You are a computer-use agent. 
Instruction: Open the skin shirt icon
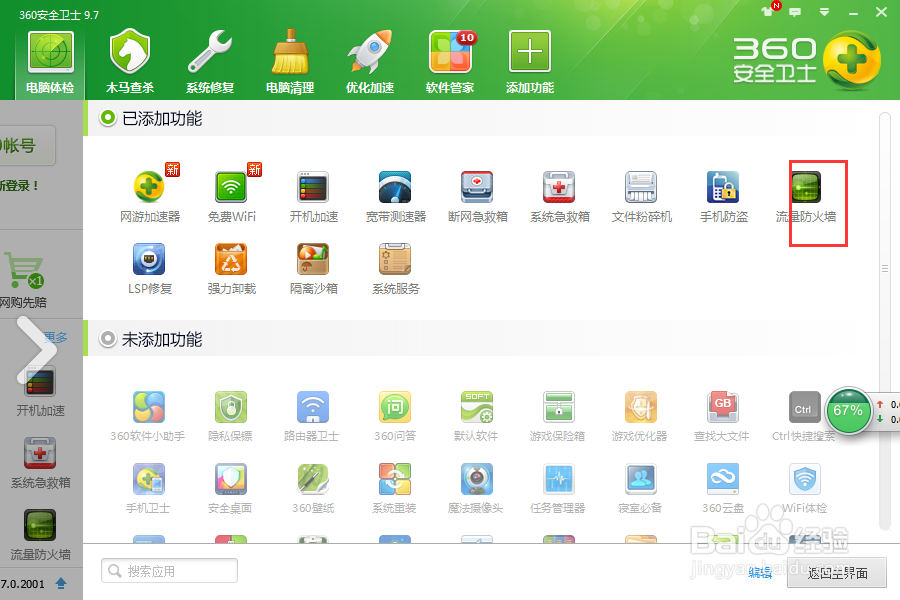(x=767, y=12)
